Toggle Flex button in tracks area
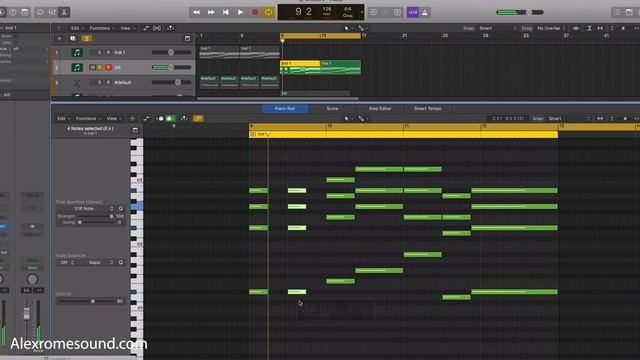This screenshot has width=640, height=360. (157, 28)
